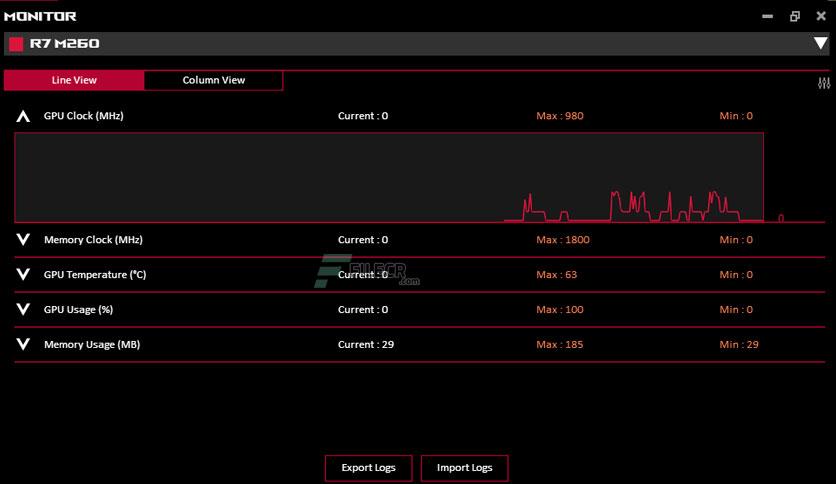Click inside the GPU Clock line graph
Image resolution: width=836 pixels, height=484 pixels.
pyautogui.click(x=389, y=178)
